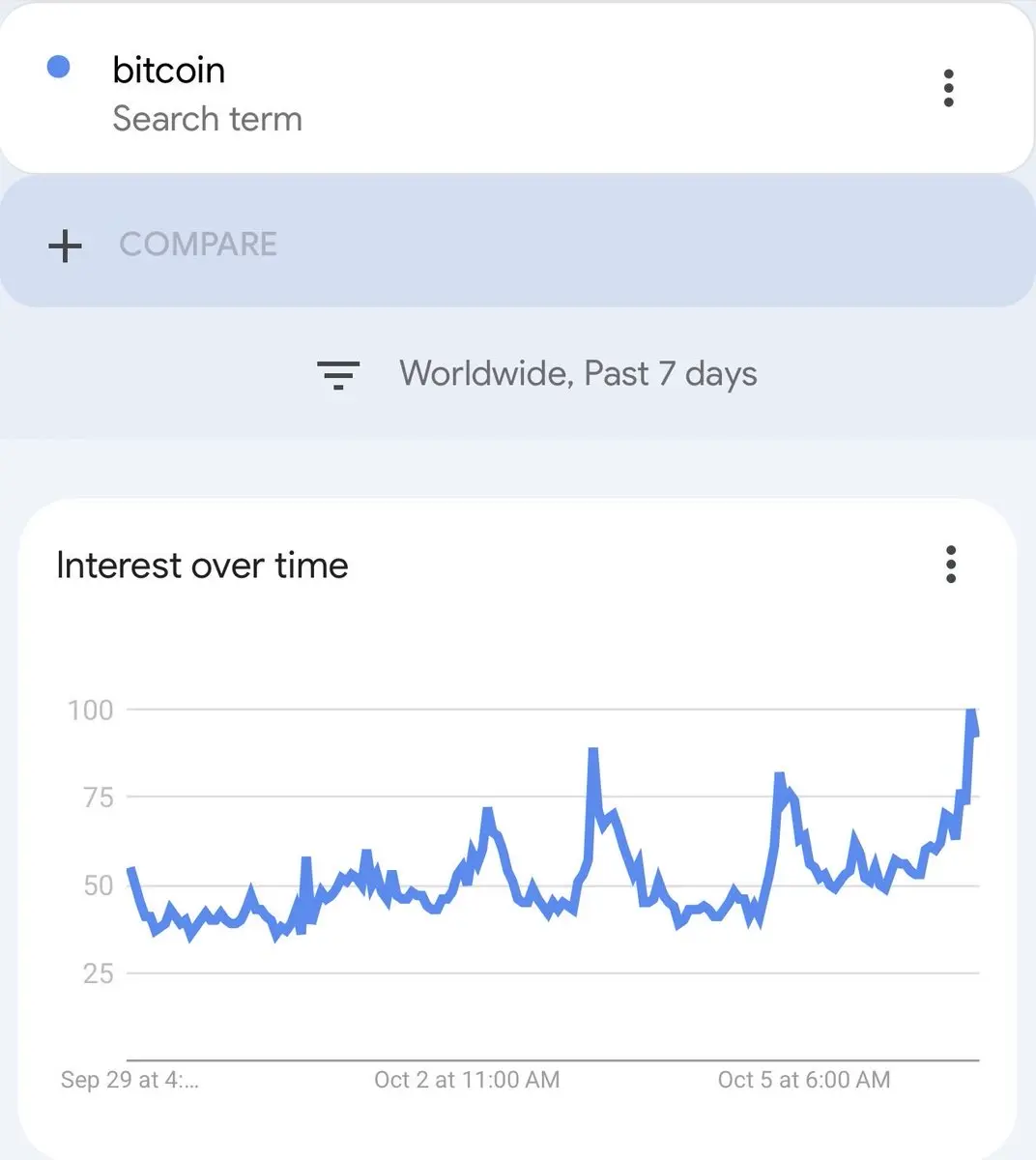The height and width of the screenshot is (1160, 1036).
Task: Click the COMPARE label text
Action: pyautogui.click(x=198, y=245)
